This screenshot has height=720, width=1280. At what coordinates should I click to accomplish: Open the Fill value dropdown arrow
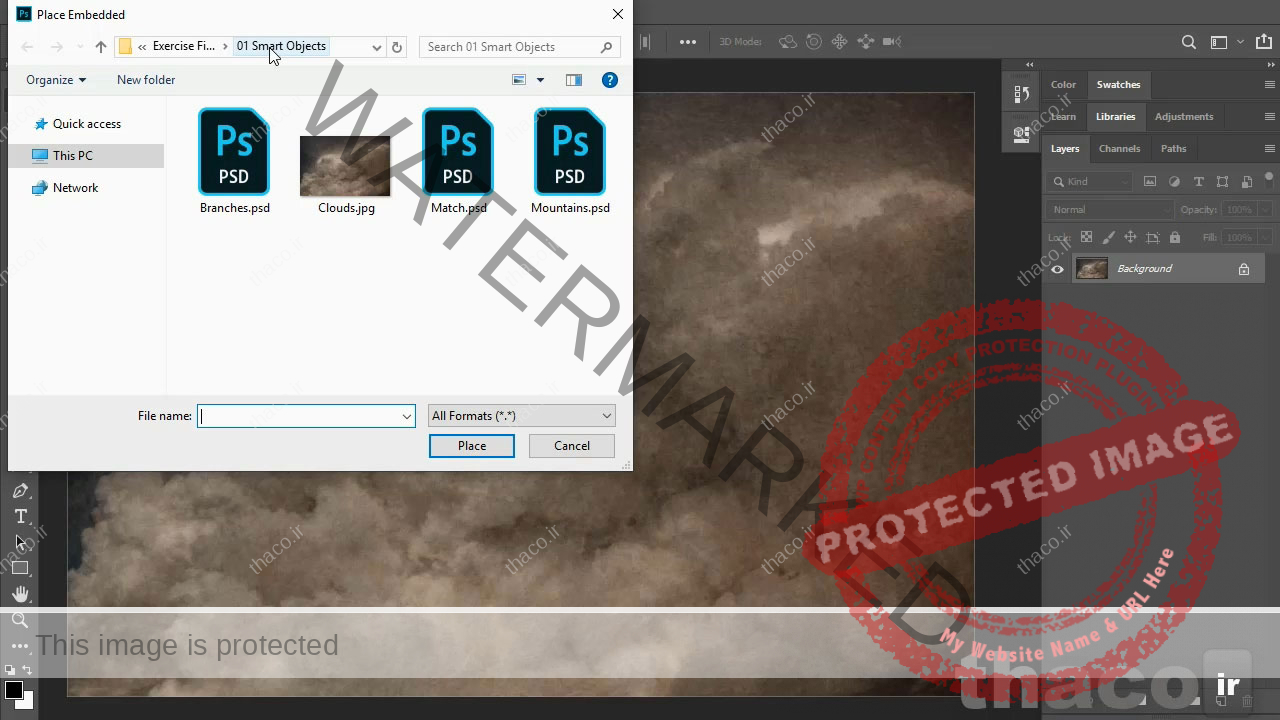point(1265,237)
